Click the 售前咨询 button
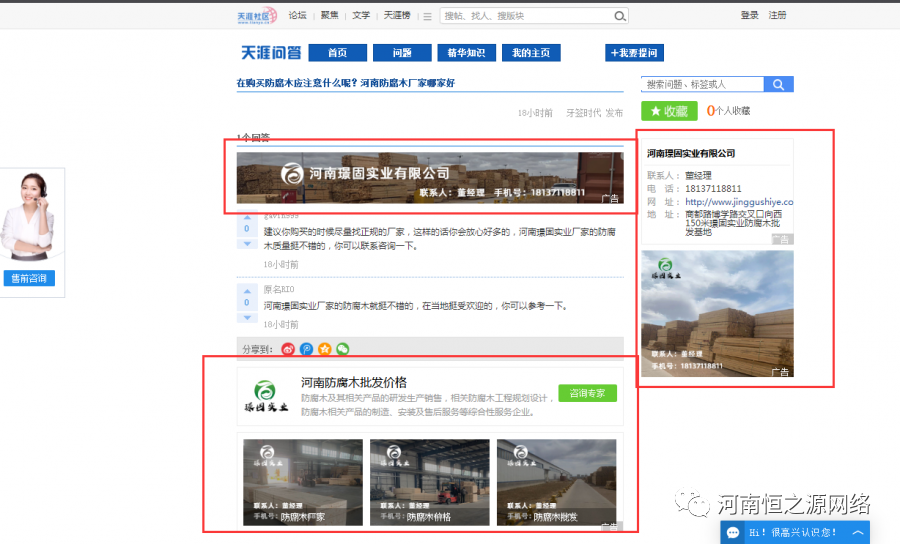900x544 pixels. click(x=29, y=278)
